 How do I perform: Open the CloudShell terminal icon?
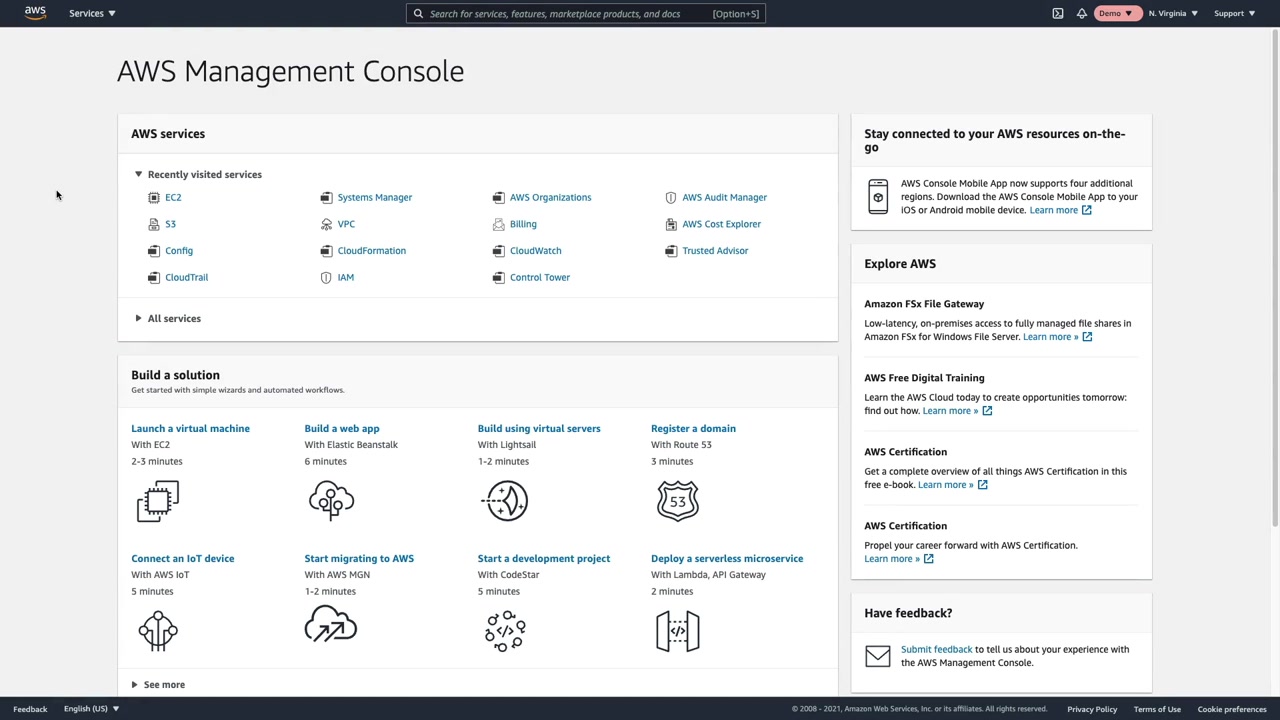coord(1058,13)
